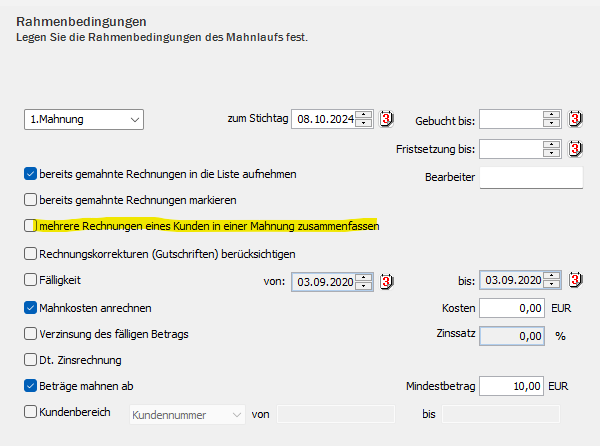Click the Kosten amount field
The image size is (600, 446).
tap(512, 308)
